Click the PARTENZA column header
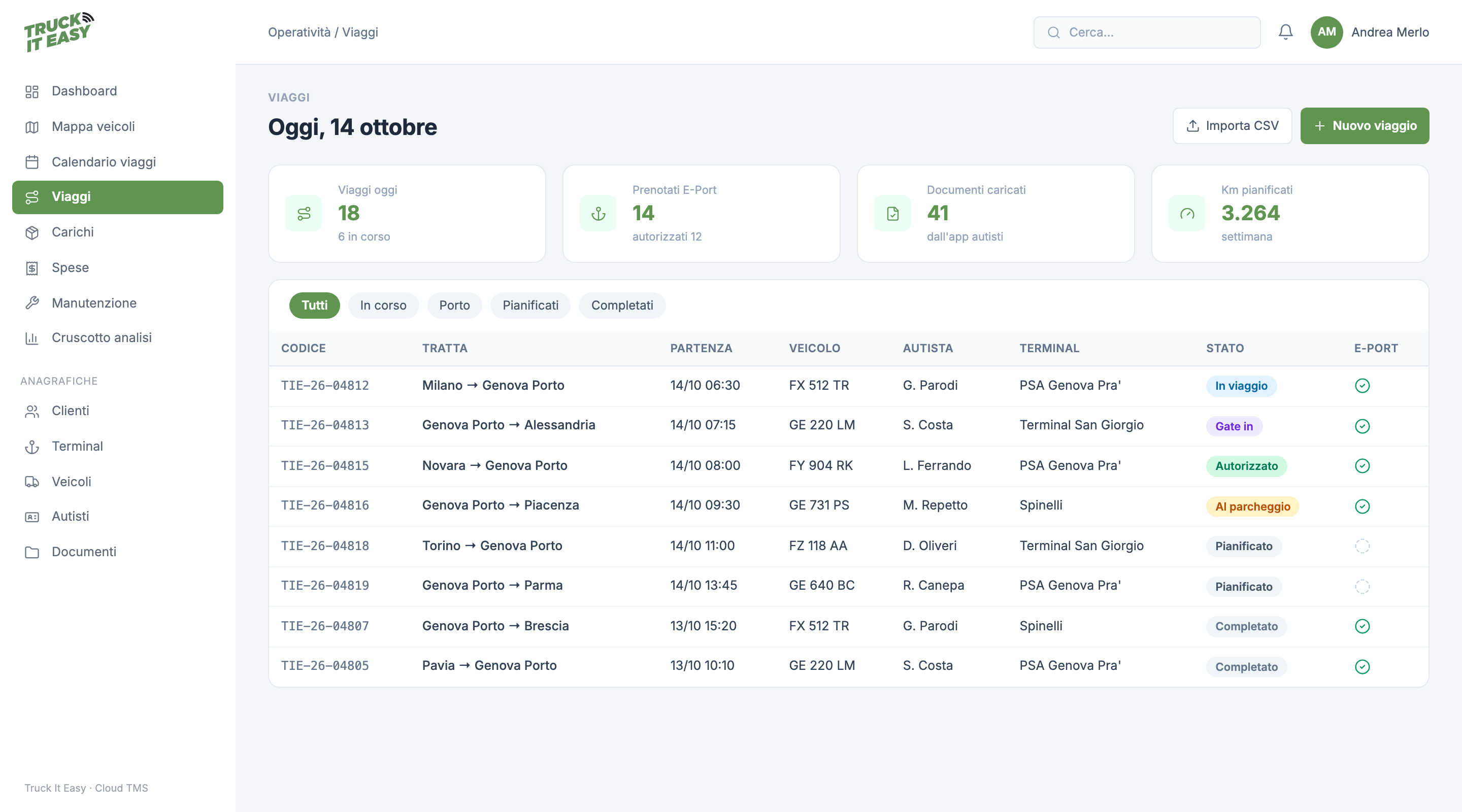Screen dimensions: 1462x812 coord(701,348)
